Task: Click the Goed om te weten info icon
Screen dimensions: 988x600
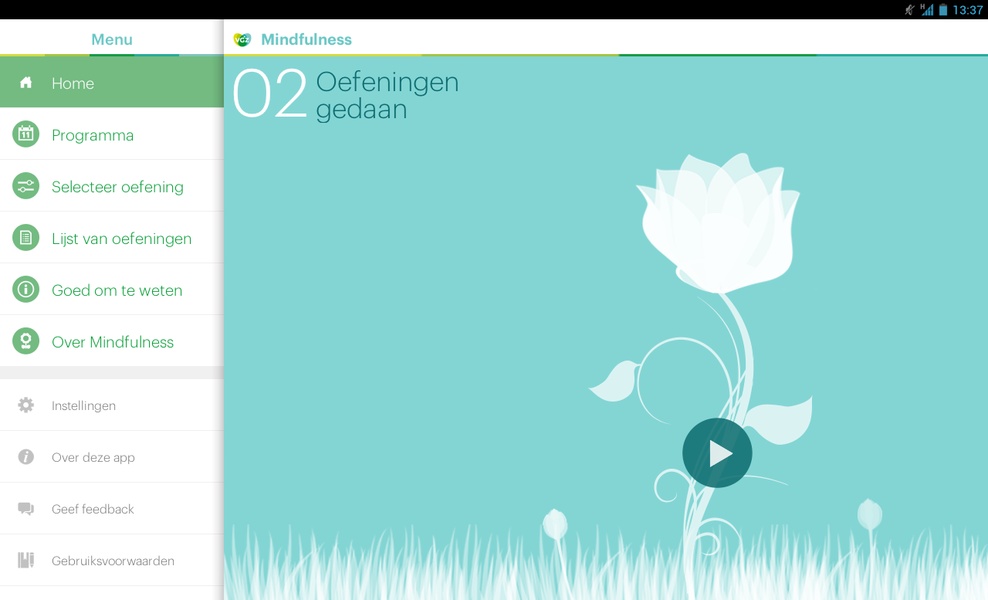Action: tap(26, 289)
